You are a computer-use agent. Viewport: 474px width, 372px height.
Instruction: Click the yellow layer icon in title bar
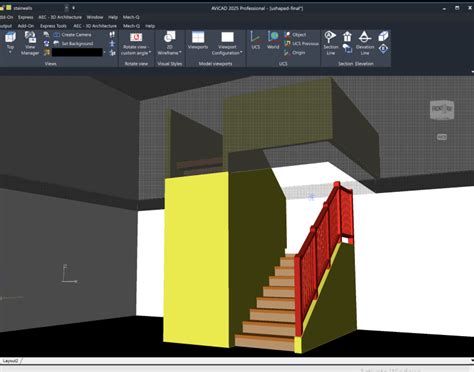pyautogui.click(x=9, y=8)
